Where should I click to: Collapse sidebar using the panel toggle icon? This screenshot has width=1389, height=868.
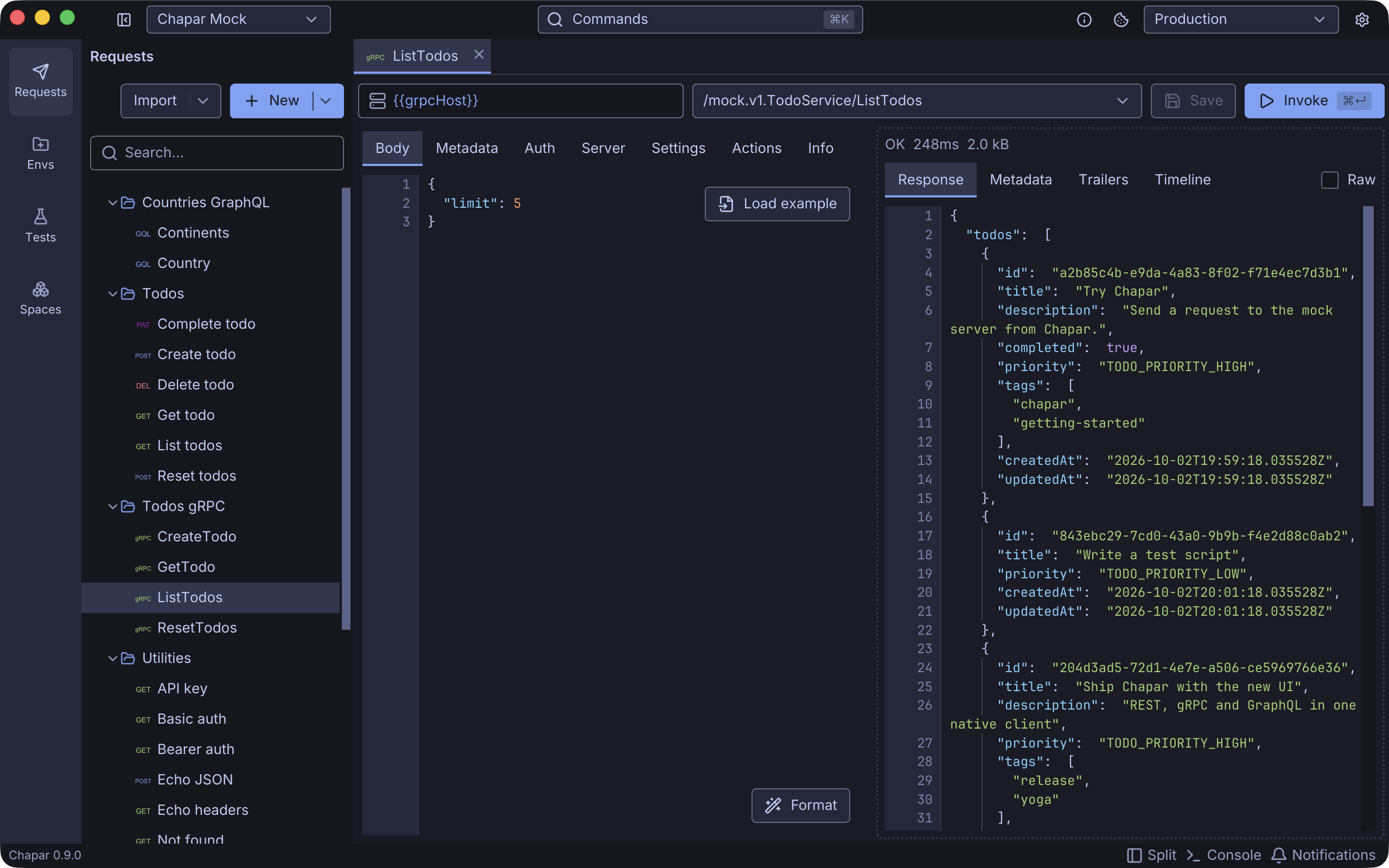pos(124,20)
